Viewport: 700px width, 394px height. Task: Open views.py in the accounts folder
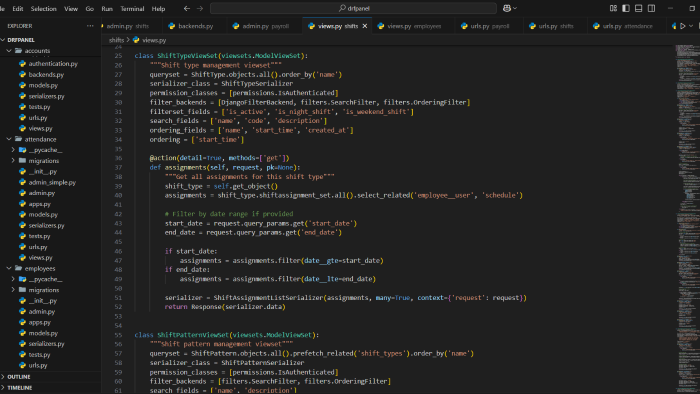click(50, 129)
